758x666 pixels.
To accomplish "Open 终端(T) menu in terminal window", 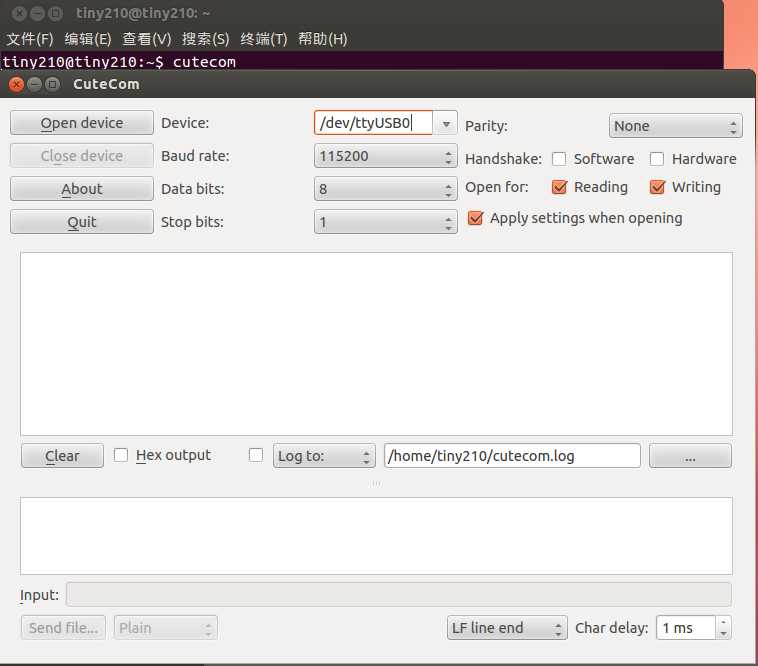I will pyautogui.click(x=264, y=39).
